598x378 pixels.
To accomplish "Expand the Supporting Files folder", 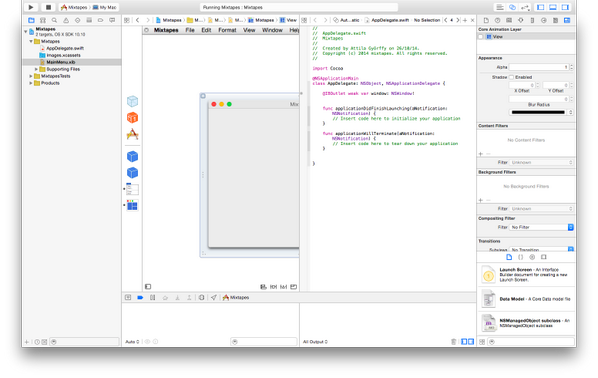I will pyautogui.click(x=36, y=69).
